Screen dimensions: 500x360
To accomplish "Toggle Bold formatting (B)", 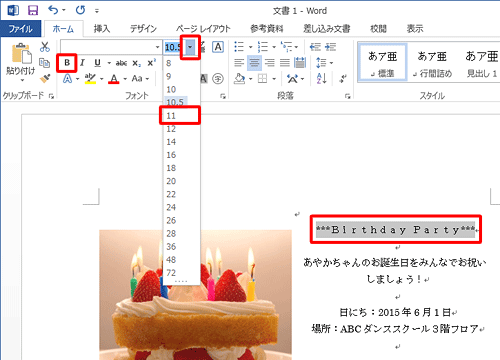I will tap(67, 63).
